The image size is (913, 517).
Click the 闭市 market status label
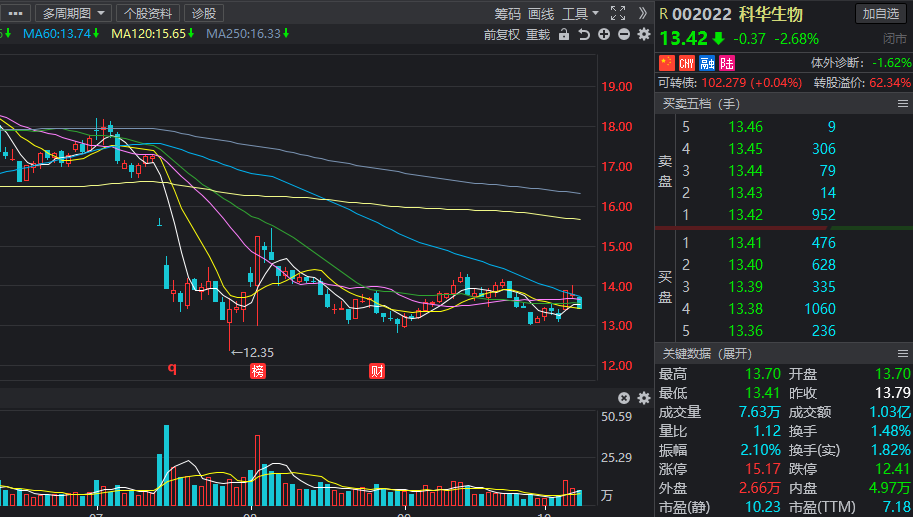point(895,38)
